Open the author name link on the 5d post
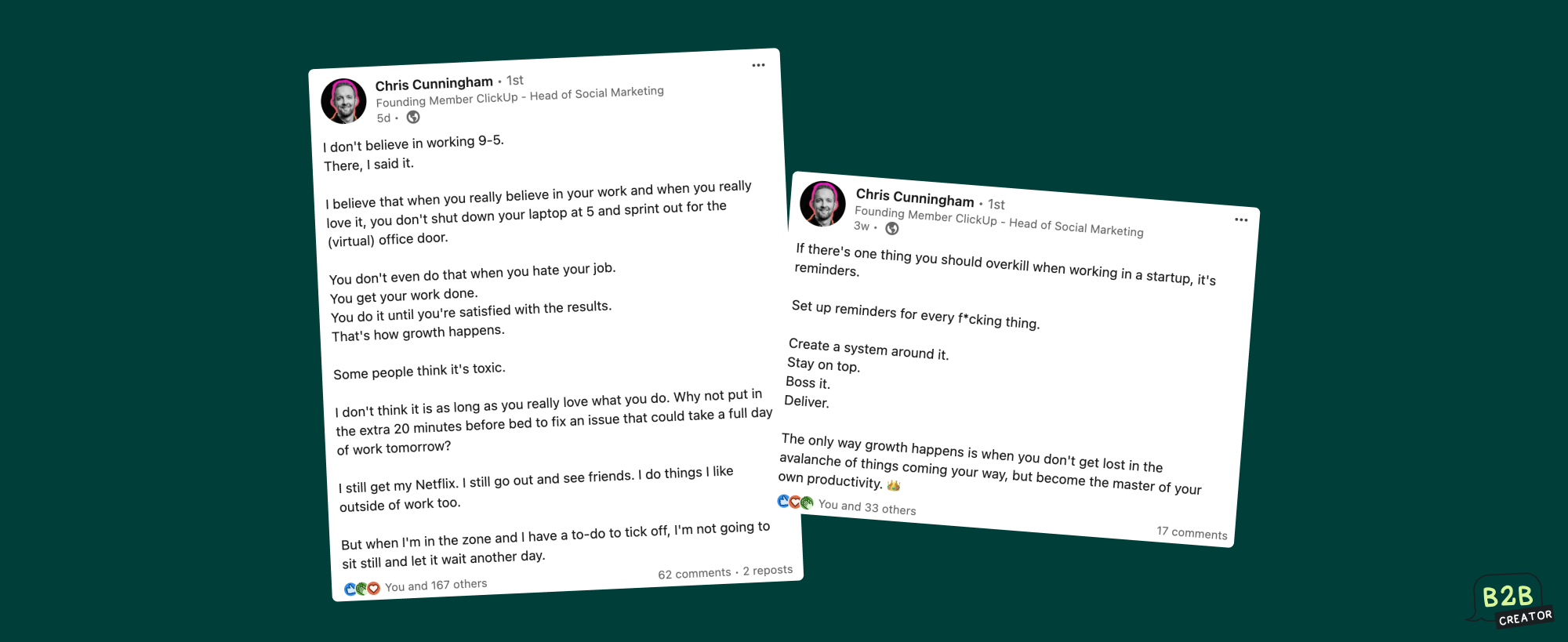Viewport: 1568px width, 642px height. (x=434, y=84)
